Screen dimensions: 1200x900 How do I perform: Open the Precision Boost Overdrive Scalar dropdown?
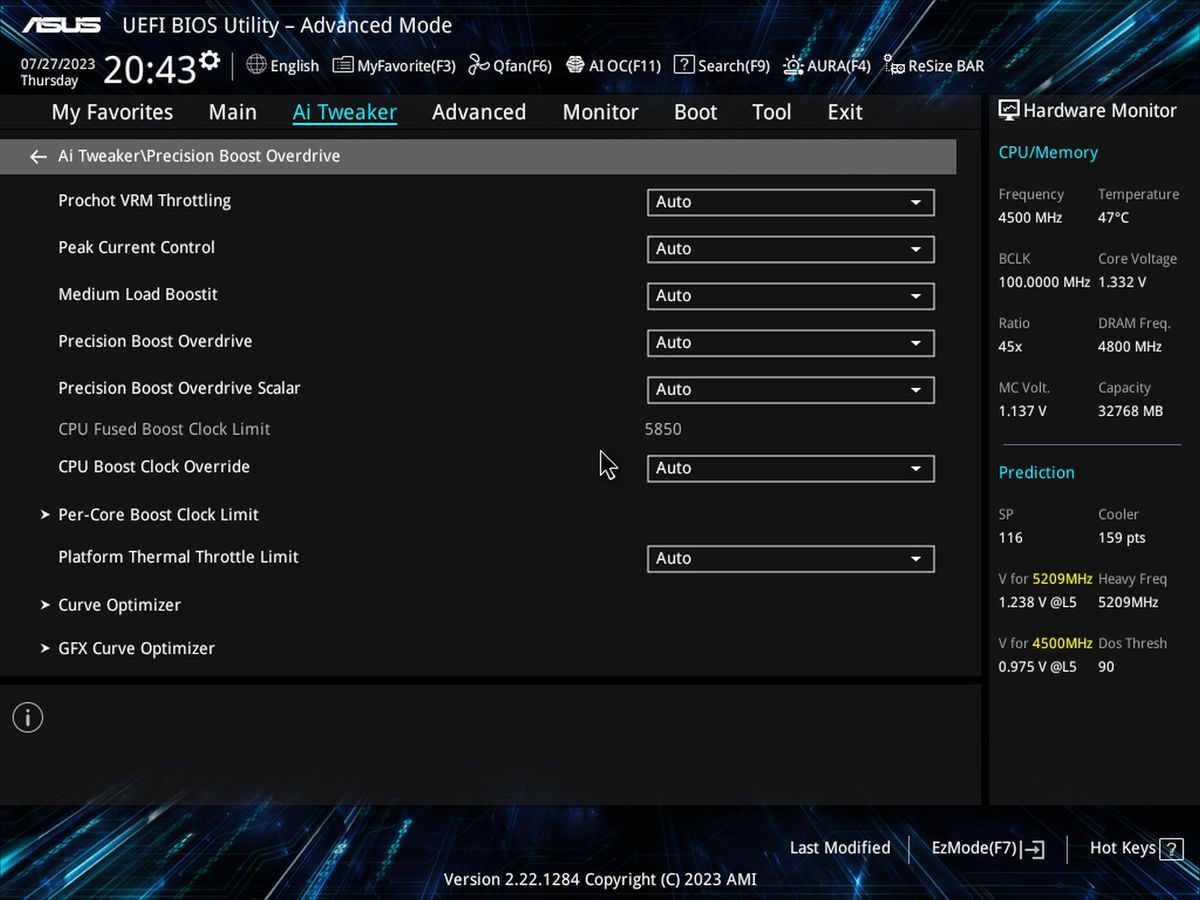[x=791, y=390]
